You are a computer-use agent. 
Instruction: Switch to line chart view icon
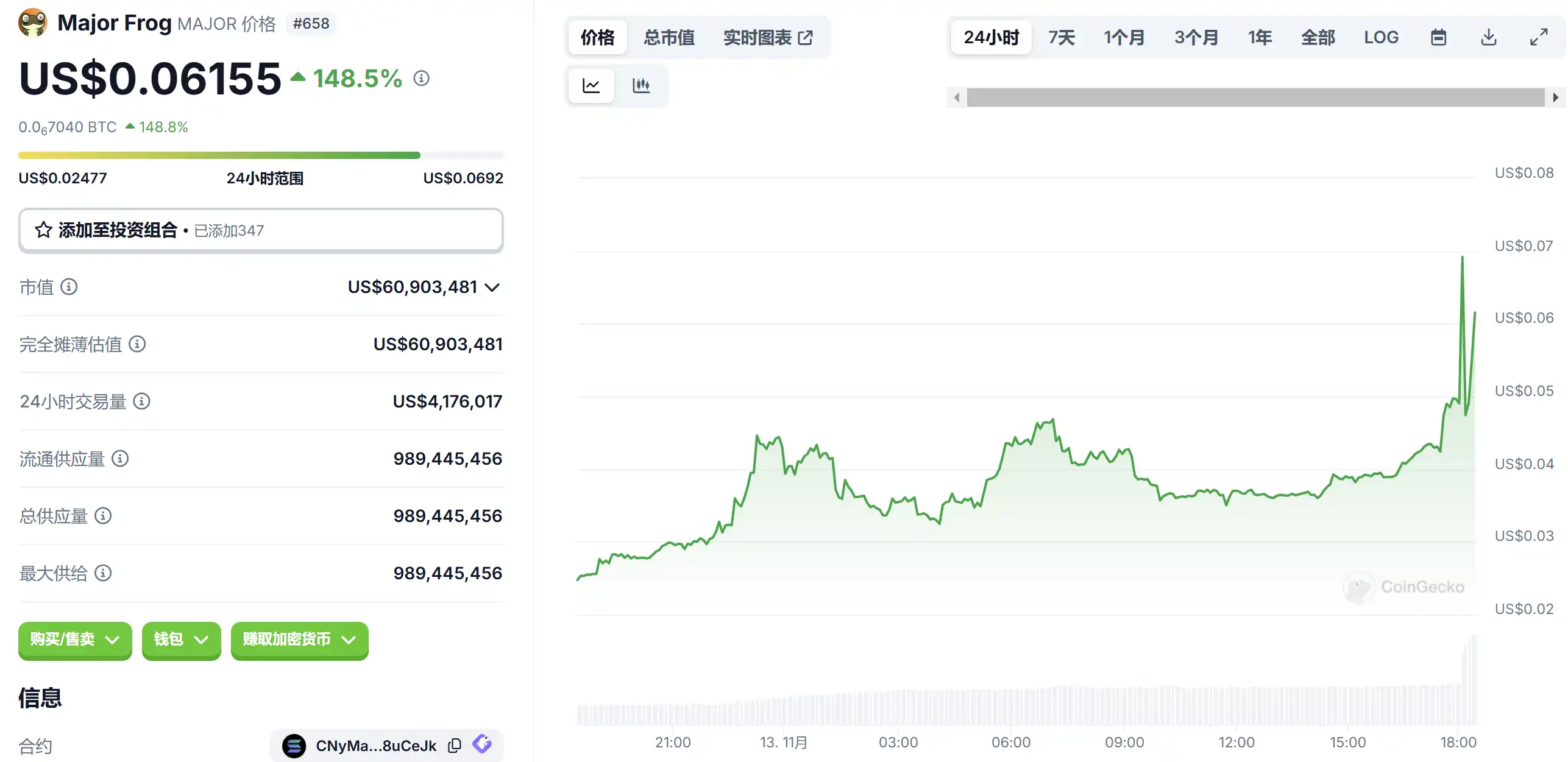tap(591, 85)
